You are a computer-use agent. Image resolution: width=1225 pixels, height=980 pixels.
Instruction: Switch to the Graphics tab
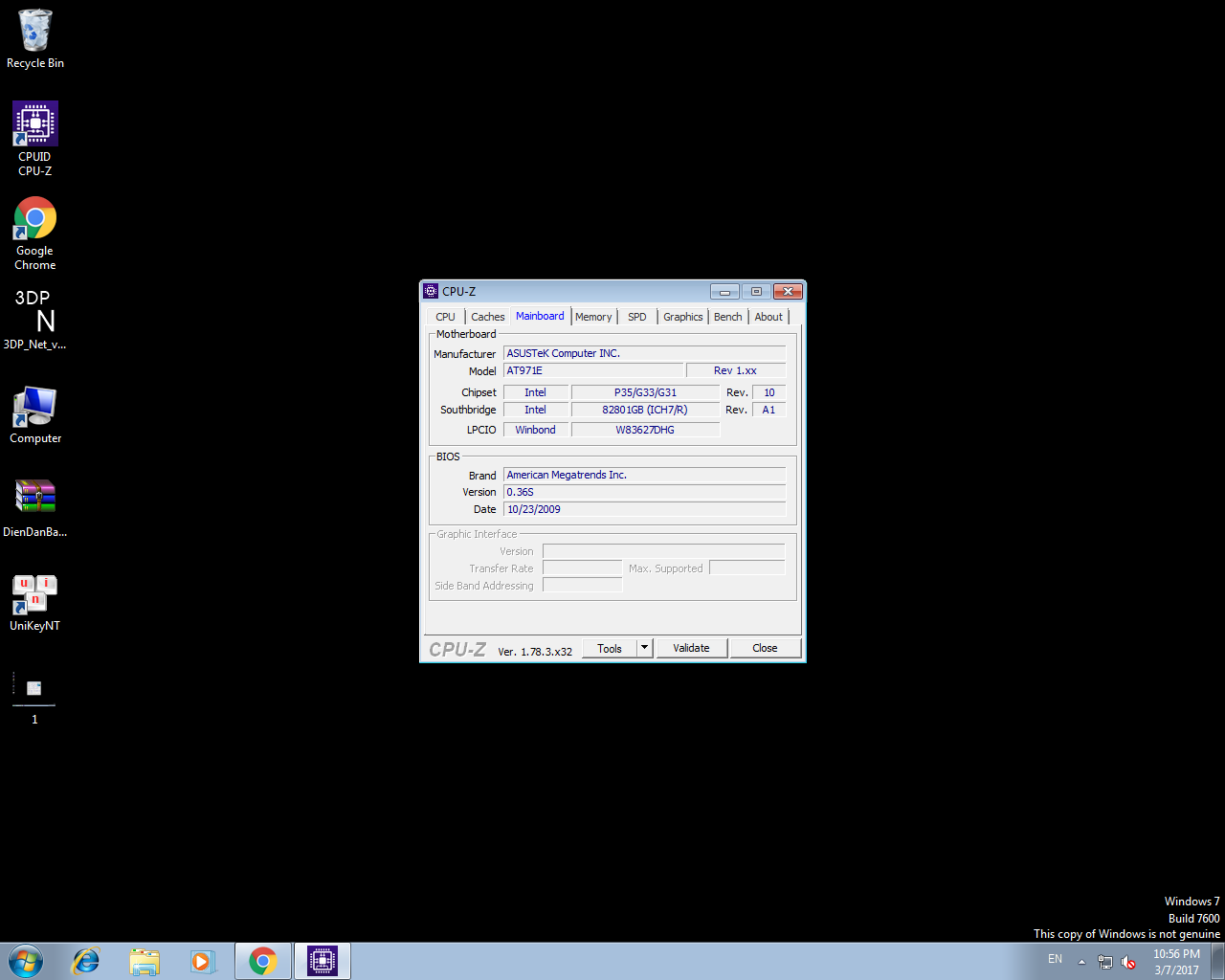coord(683,317)
